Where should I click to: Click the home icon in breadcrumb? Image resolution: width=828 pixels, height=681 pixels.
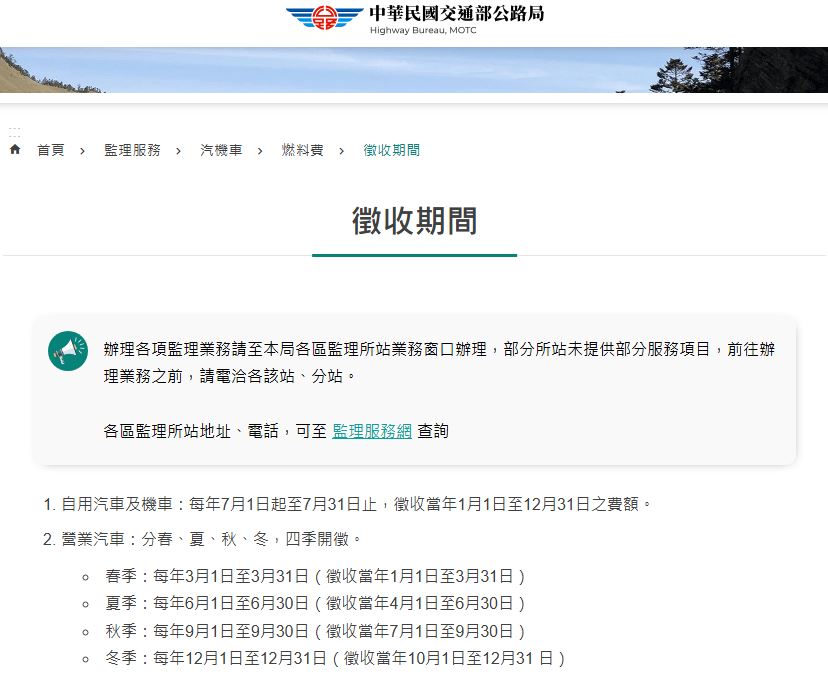point(15,150)
